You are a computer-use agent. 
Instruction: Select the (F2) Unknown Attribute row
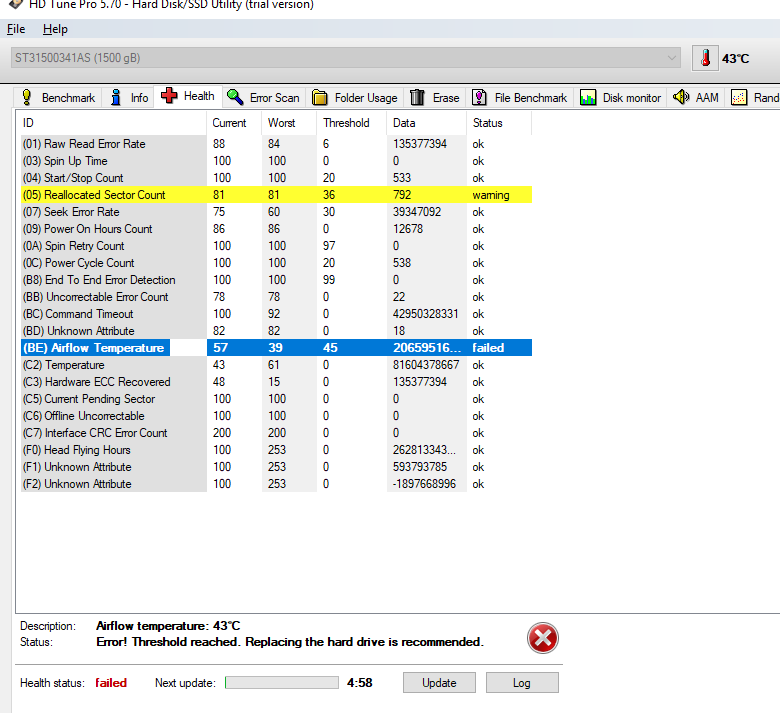coord(277,484)
